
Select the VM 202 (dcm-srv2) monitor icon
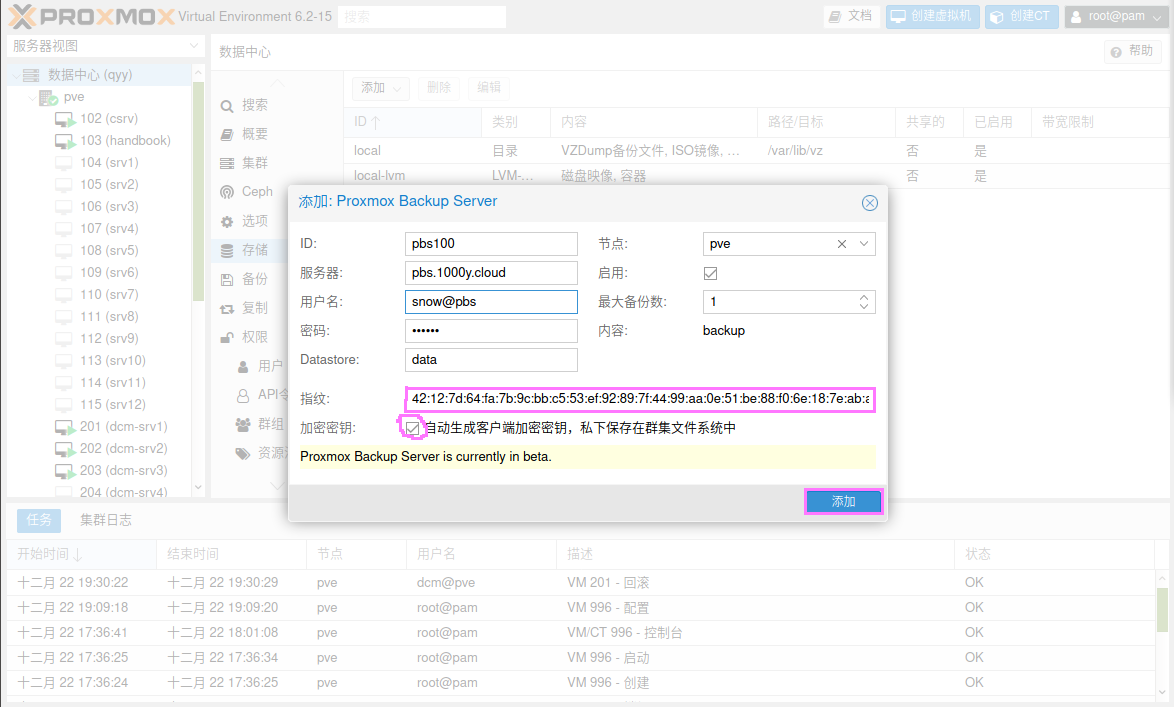(65, 449)
